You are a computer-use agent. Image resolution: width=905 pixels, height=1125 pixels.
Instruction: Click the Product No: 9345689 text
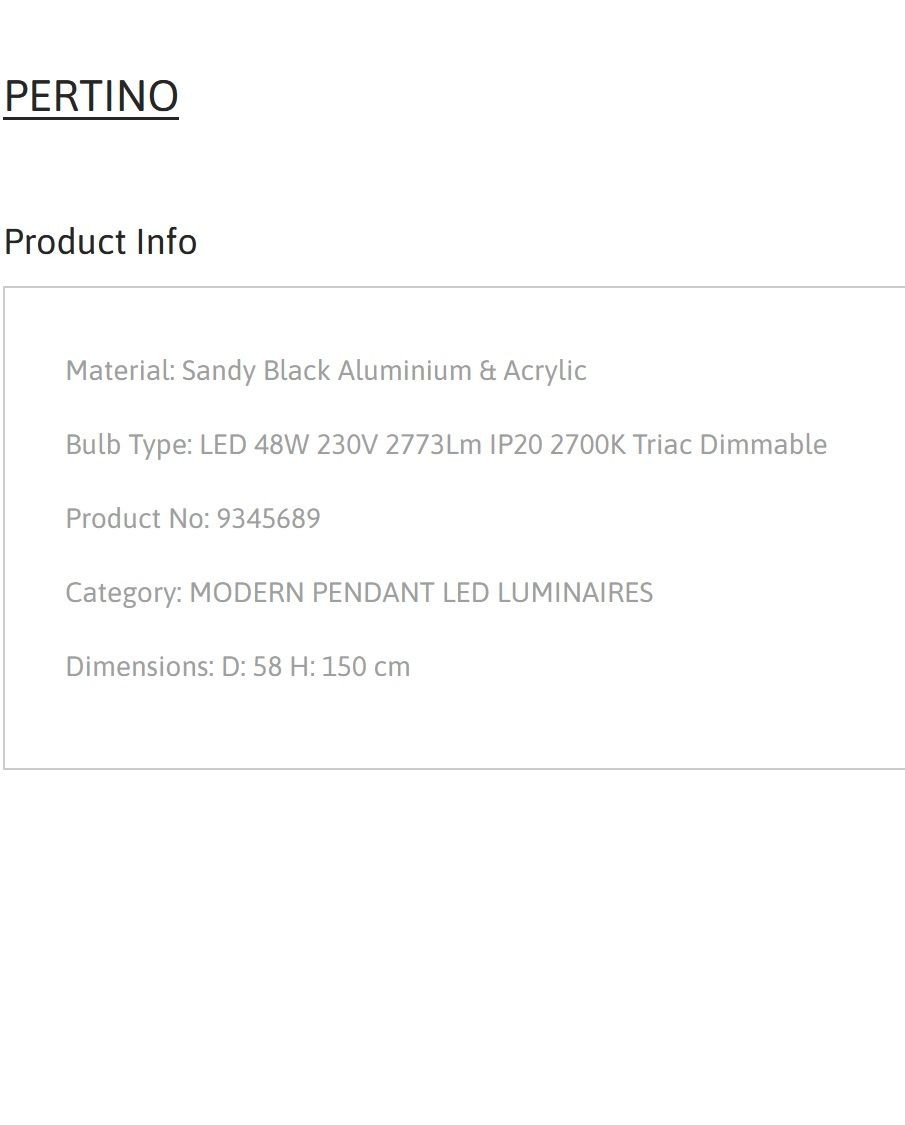(193, 519)
